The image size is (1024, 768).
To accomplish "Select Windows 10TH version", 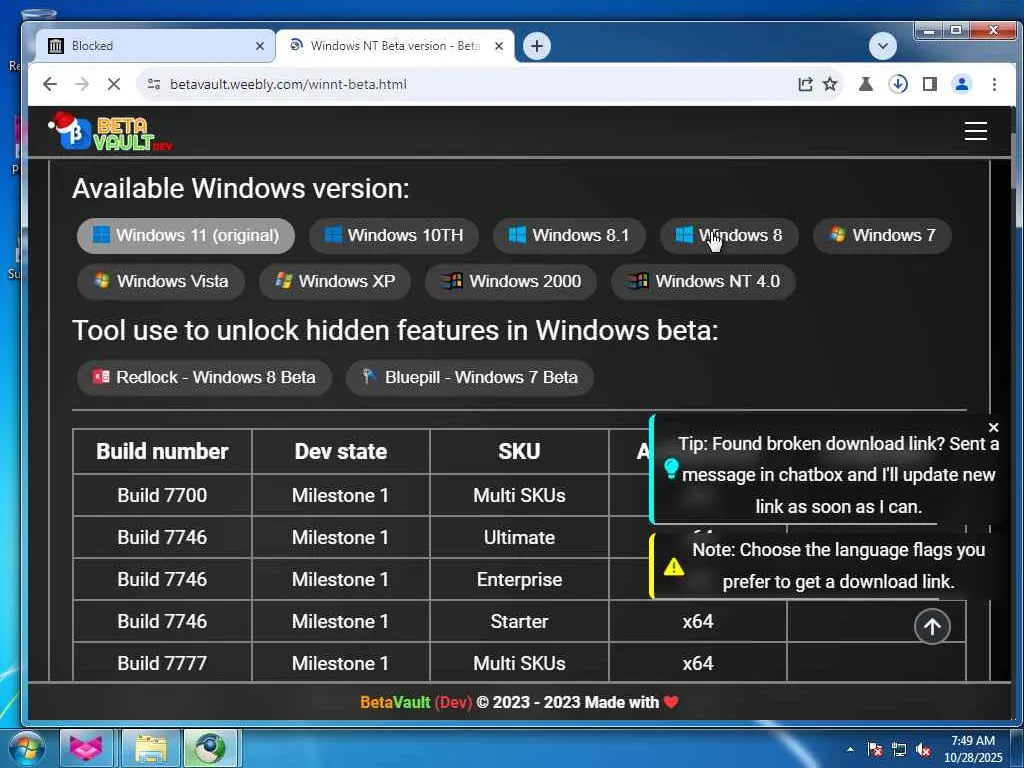I will coord(394,235).
